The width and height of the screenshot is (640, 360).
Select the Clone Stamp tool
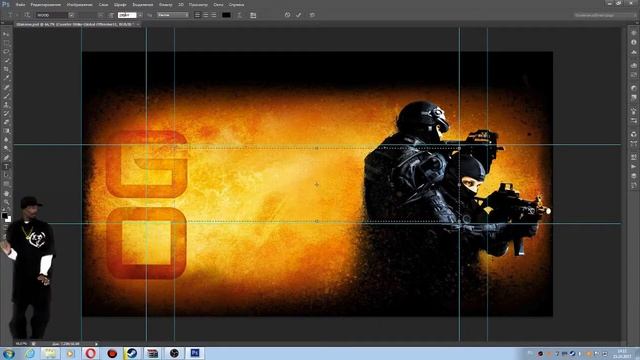(7, 105)
